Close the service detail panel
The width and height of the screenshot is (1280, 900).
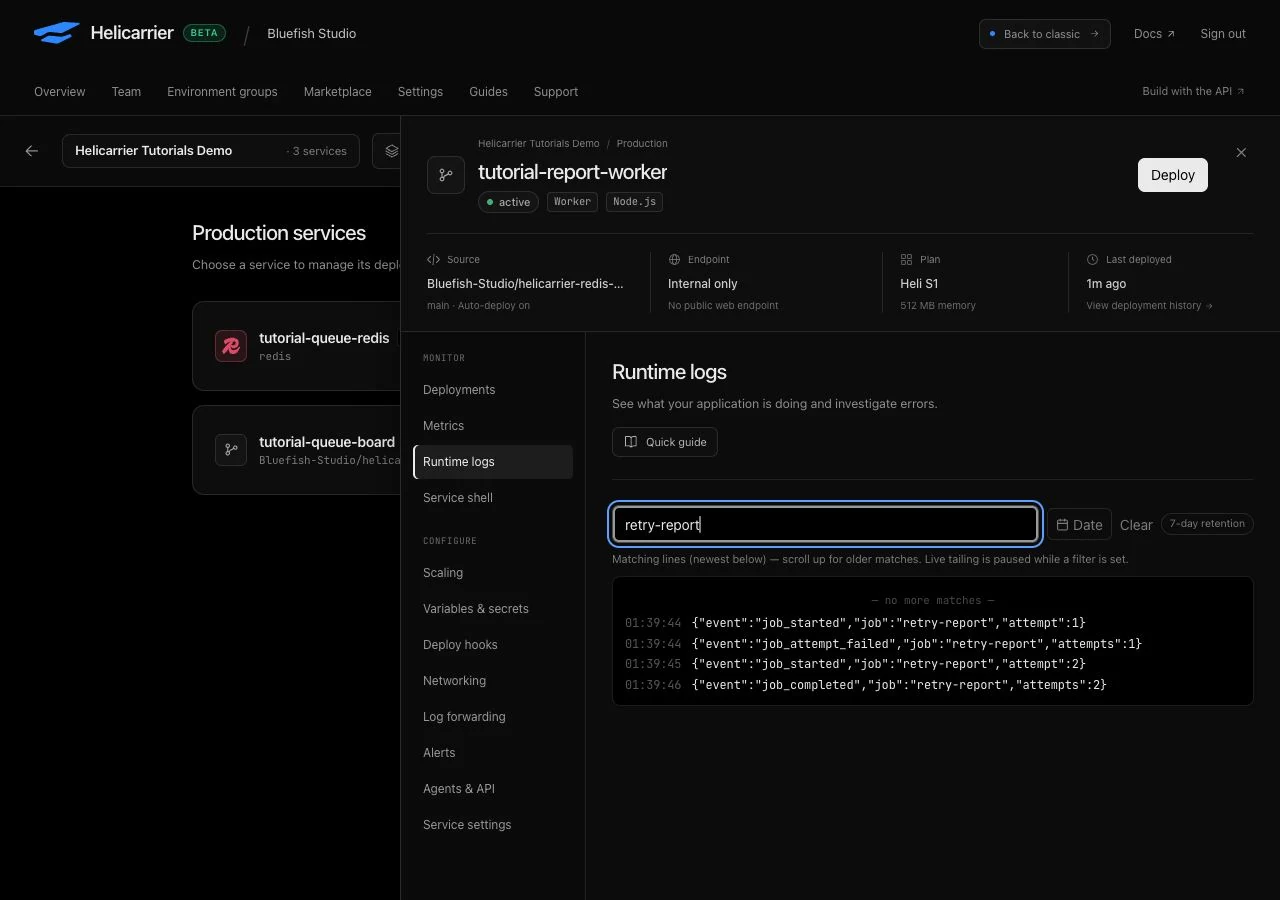[1241, 153]
